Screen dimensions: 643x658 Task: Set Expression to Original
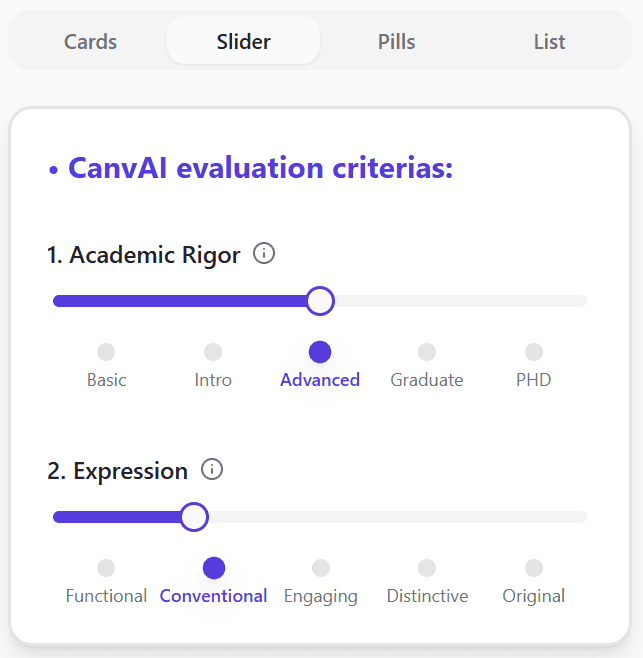click(x=534, y=568)
